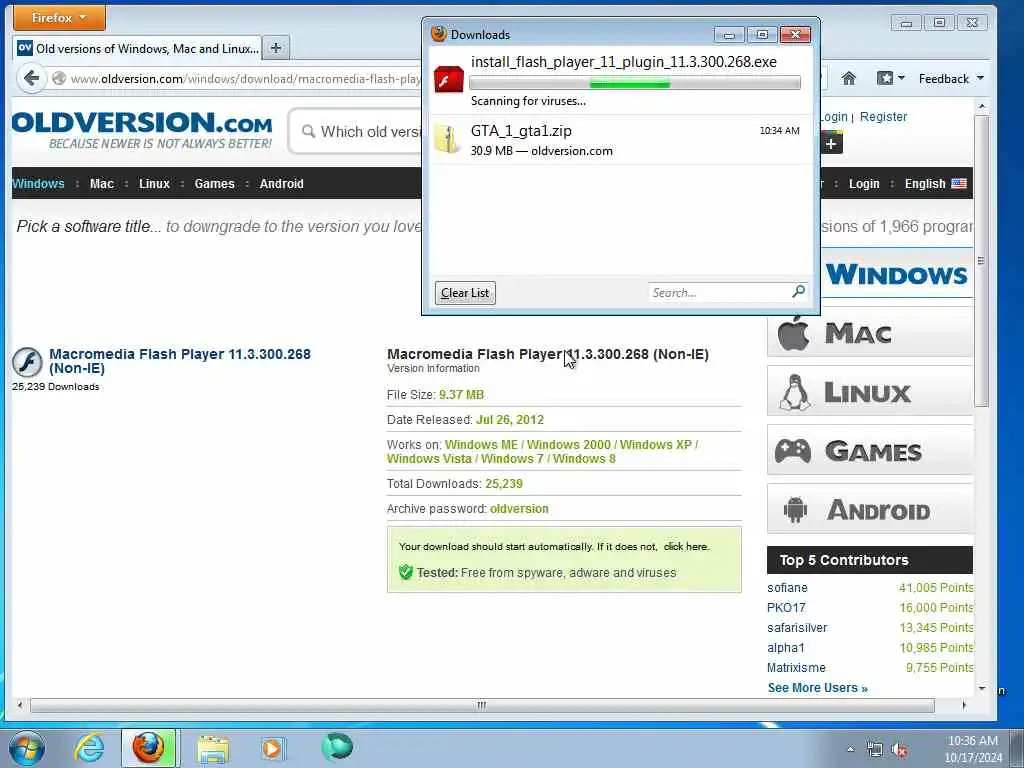Click the GAMES category button with gamepad

point(870,451)
